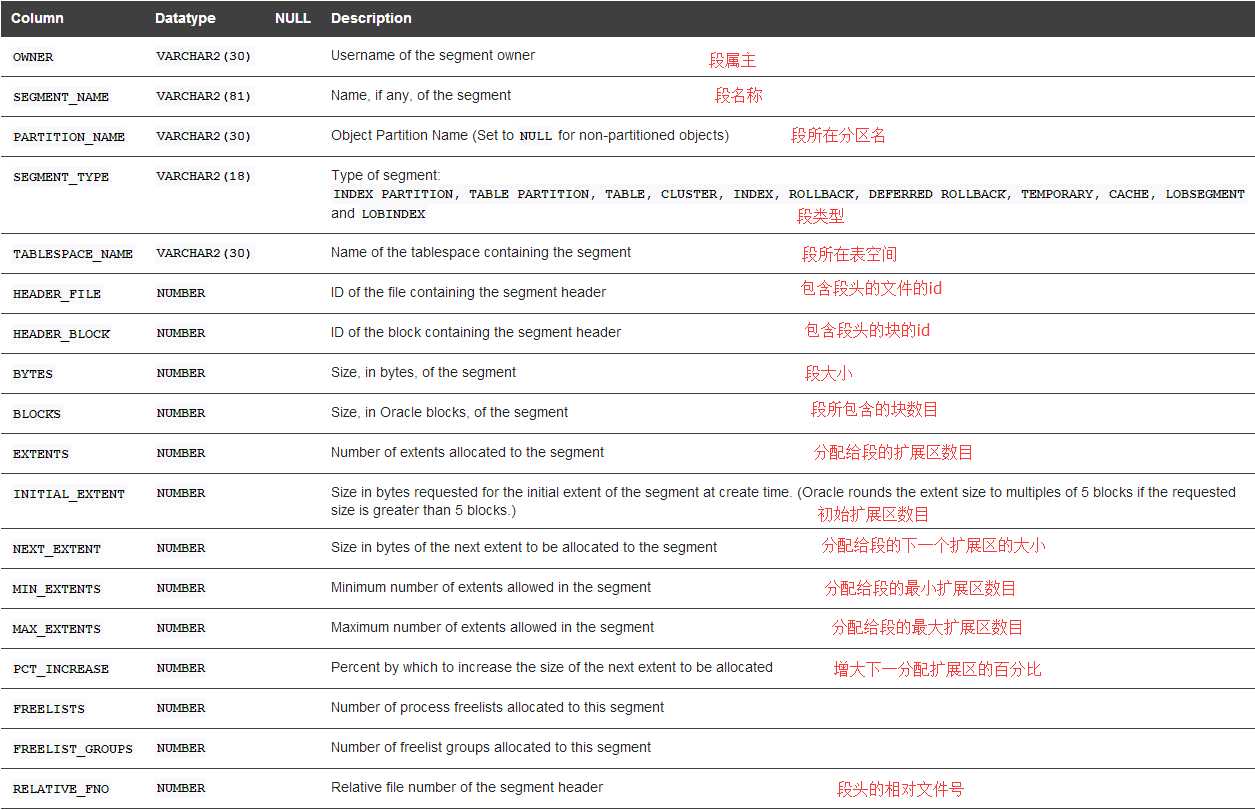1255x810 pixels.
Task: Click "ID of the block containing the segment header"
Action: [476, 332]
